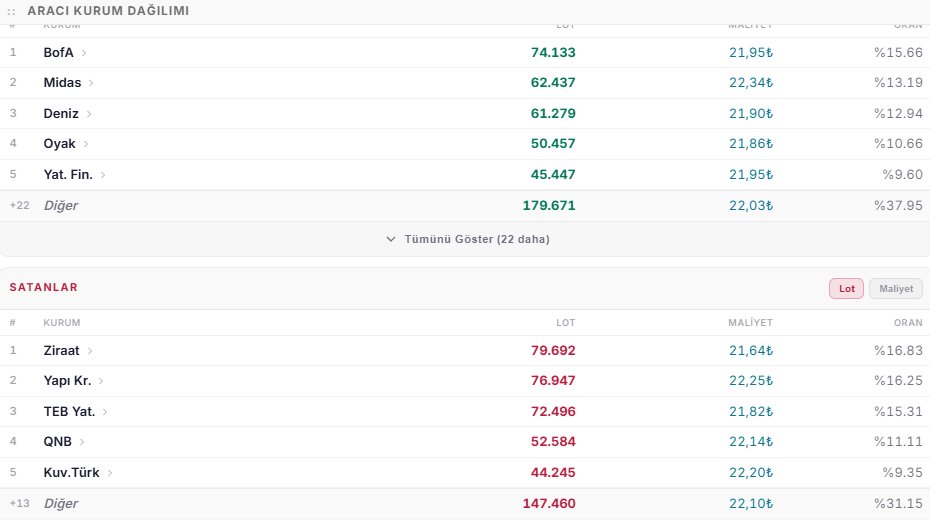
Task: Click the MALİYET column header in SATANLAR
Action: (750, 323)
